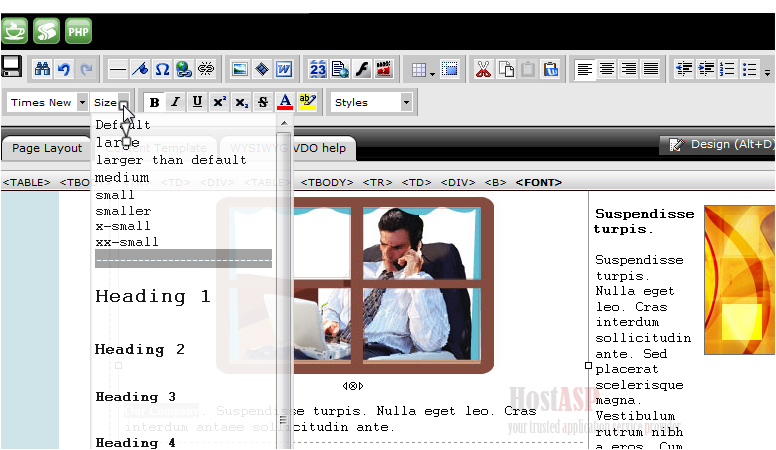The height and width of the screenshot is (450, 776).
Task: Insert media with the film clapper icon
Action: [384, 69]
